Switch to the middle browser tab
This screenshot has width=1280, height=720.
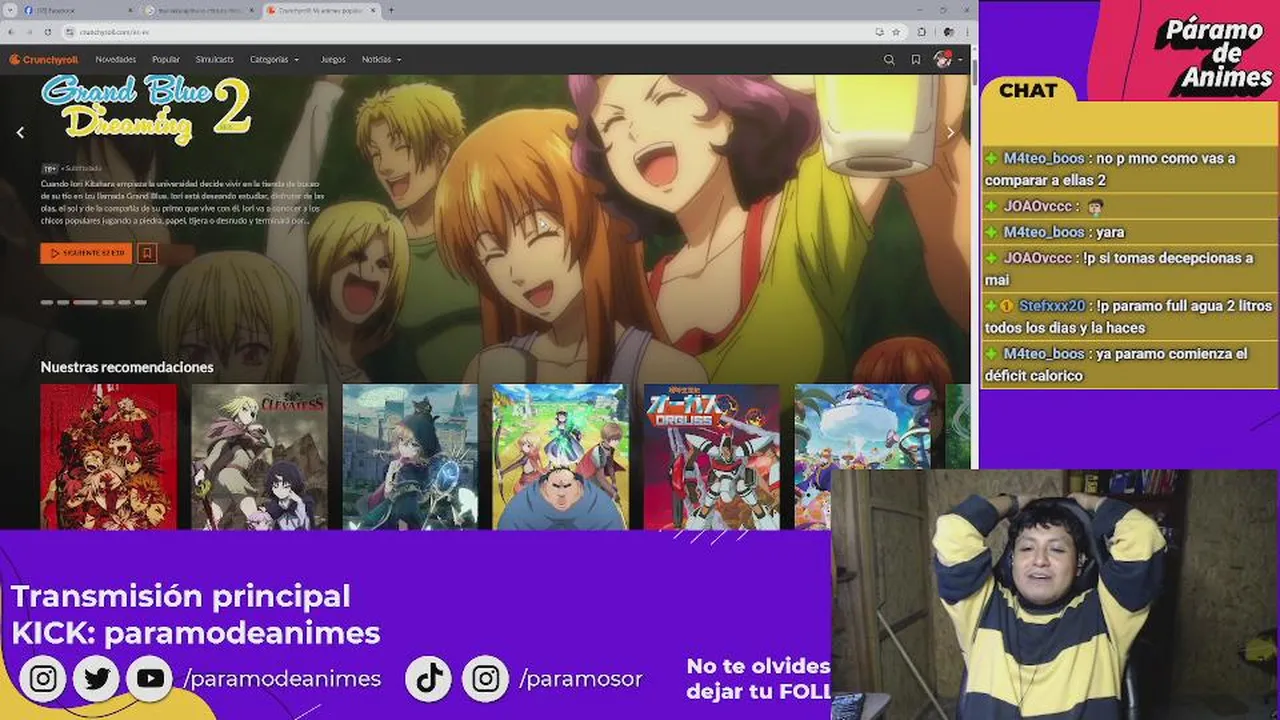click(200, 10)
